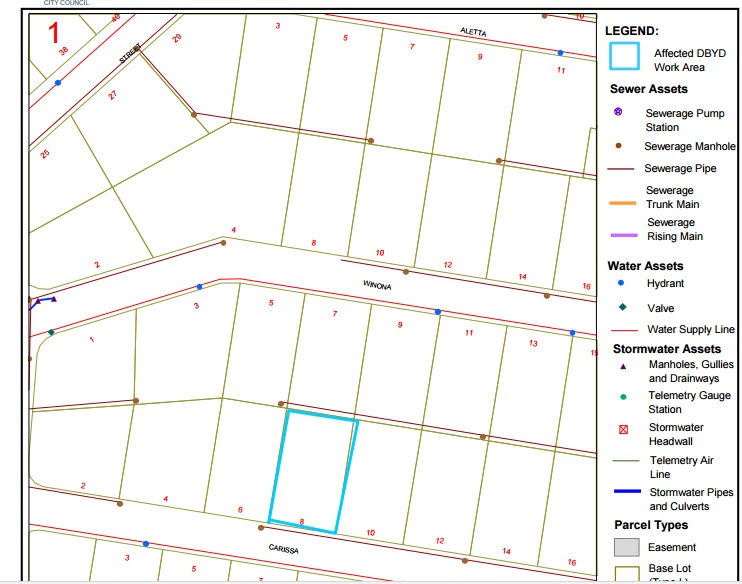Screen dimensions: 742x584
Task: Click the hydrant near lot 38
Action: [58, 83]
